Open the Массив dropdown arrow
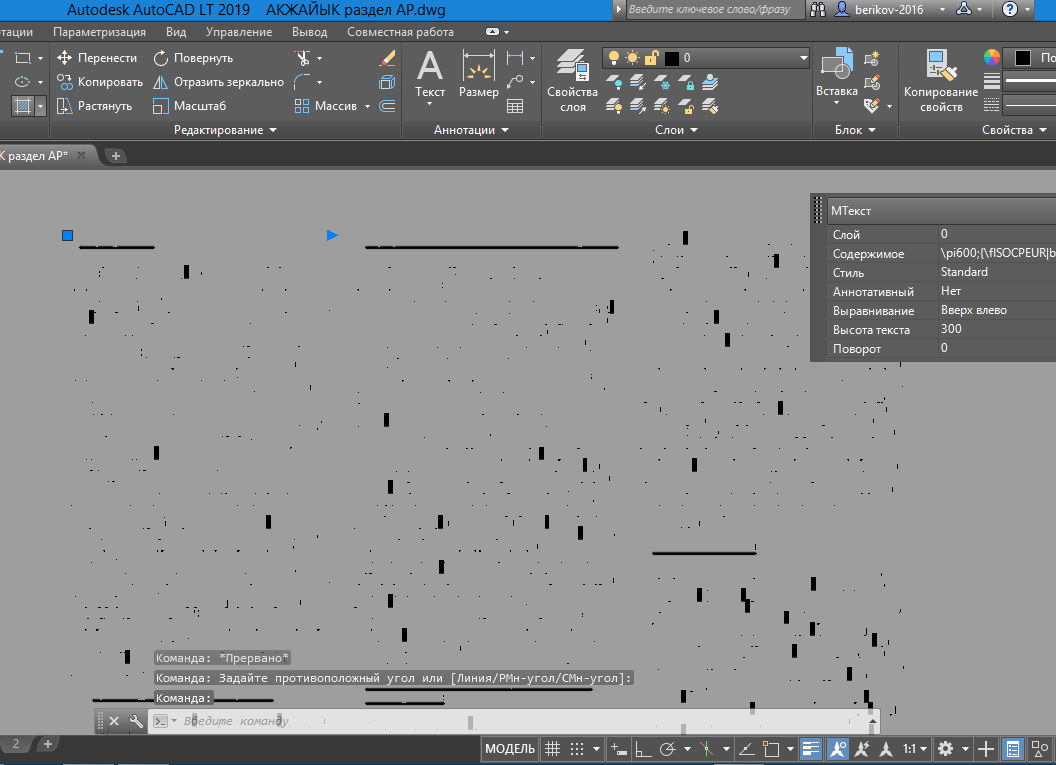This screenshot has width=1056, height=765. point(368,106)
